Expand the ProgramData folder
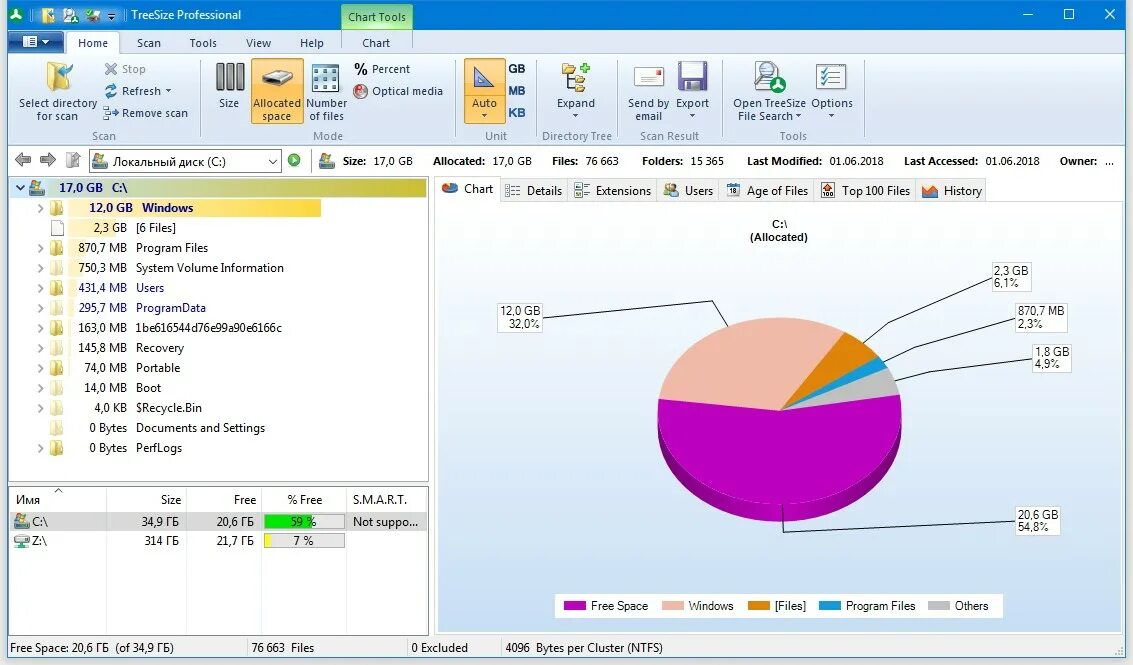Viewport: 1133px width, 665px height. click(40, 308)
